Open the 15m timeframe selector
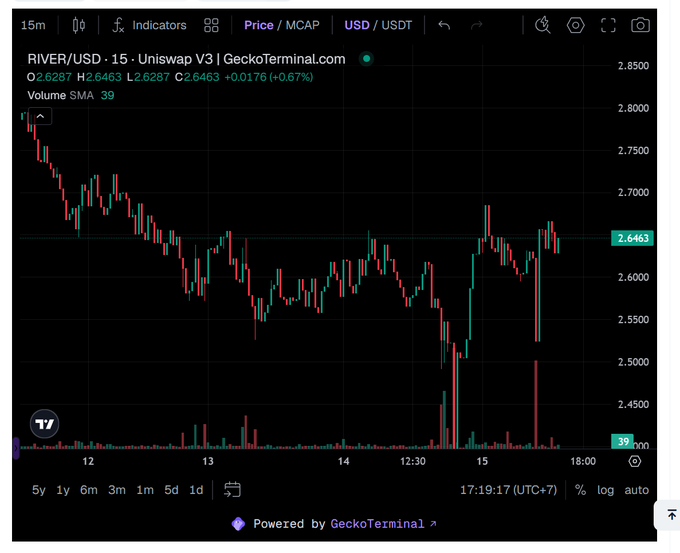Image resolution: width=680 pixels, height=553 pixels. (x=33, y=25)
